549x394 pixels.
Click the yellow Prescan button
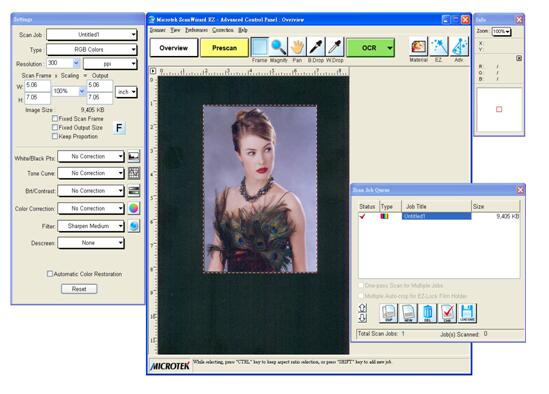click(224, 48)
